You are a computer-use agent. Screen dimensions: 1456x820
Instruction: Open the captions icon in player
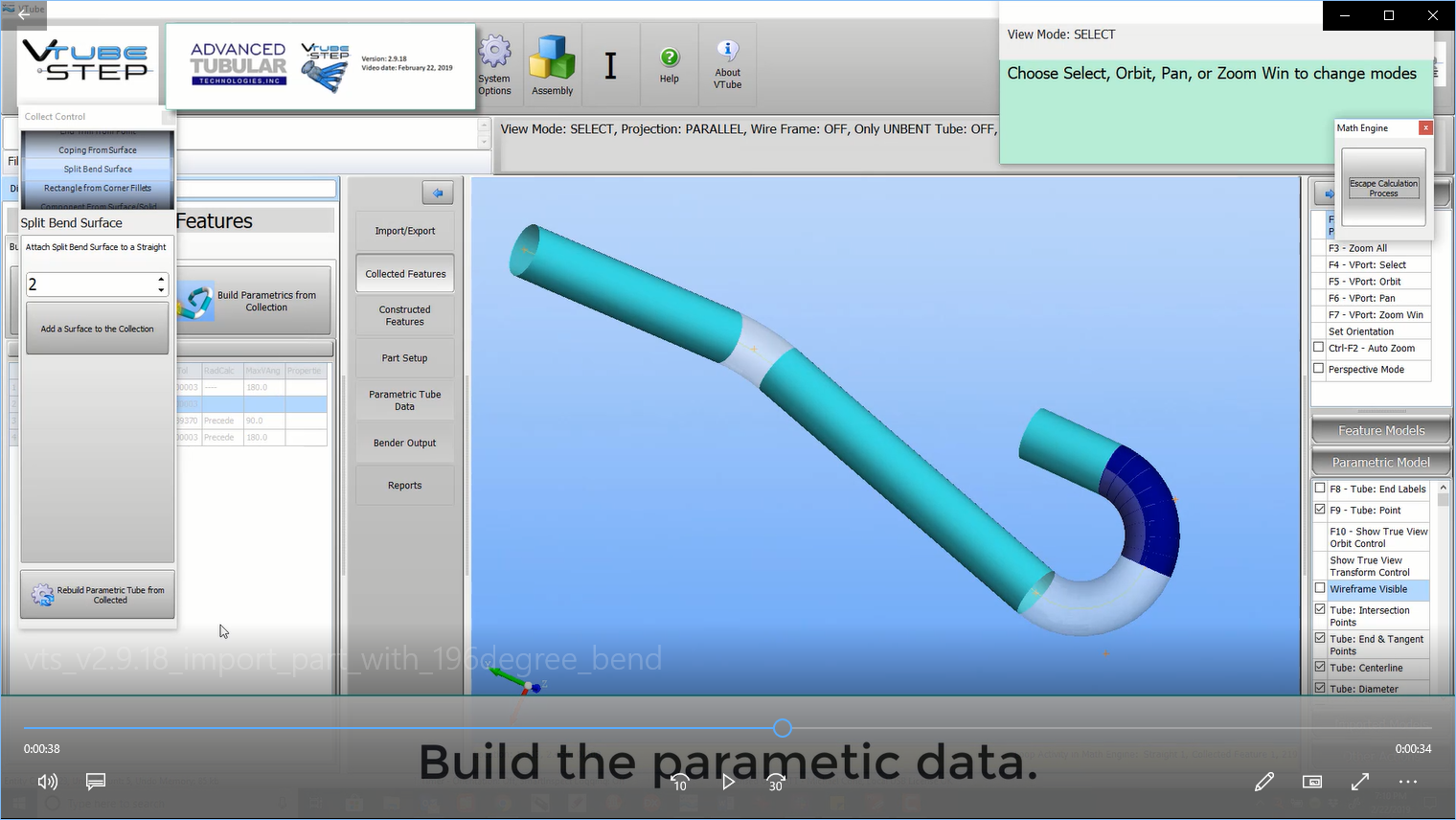(x=96, y=782)
